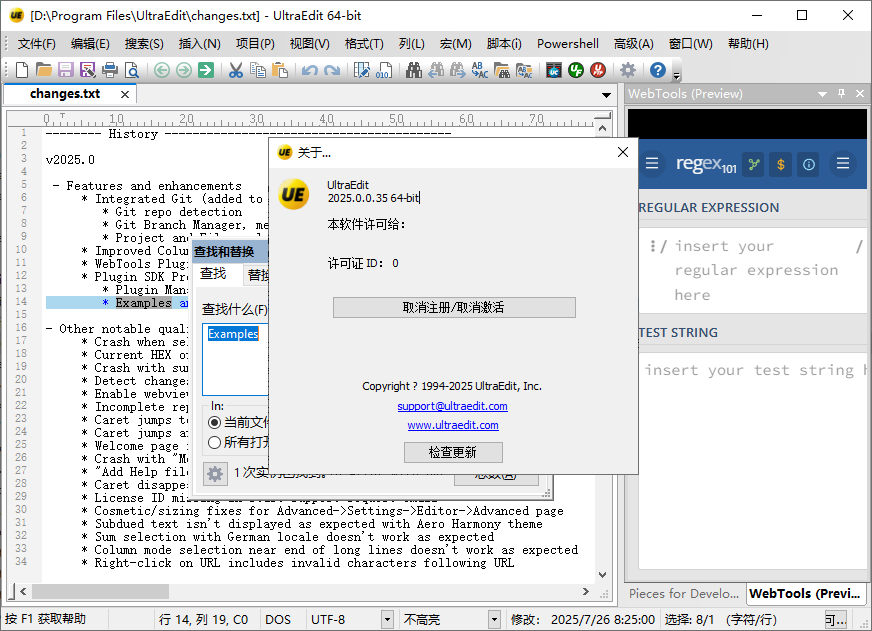The width and height of the screenshot is (872, 631).
Task: Toggle hex edit mode (010) icon
Action: pos(384,70)
